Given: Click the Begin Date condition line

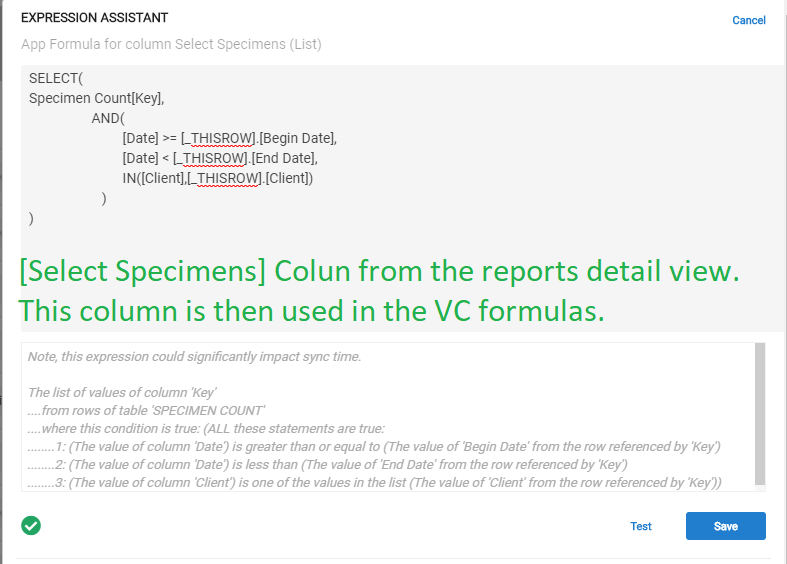Looking at the screenshot, I should (229, 138).
